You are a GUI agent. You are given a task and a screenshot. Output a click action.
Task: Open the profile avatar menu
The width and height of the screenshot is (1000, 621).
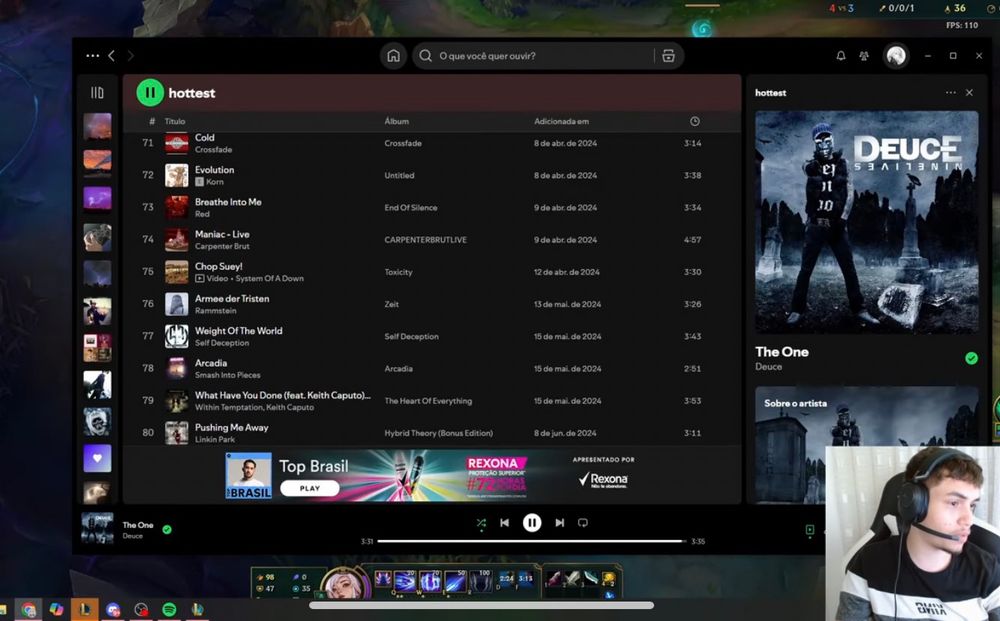pos(895,56)
